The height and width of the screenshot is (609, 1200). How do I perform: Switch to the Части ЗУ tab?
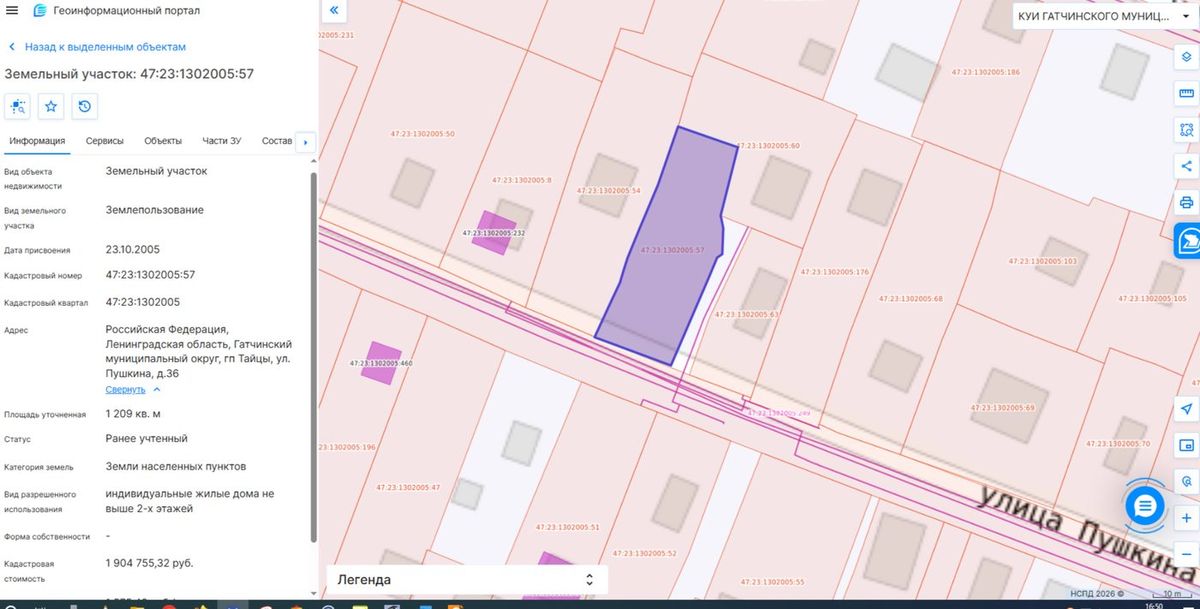point(222,141)
